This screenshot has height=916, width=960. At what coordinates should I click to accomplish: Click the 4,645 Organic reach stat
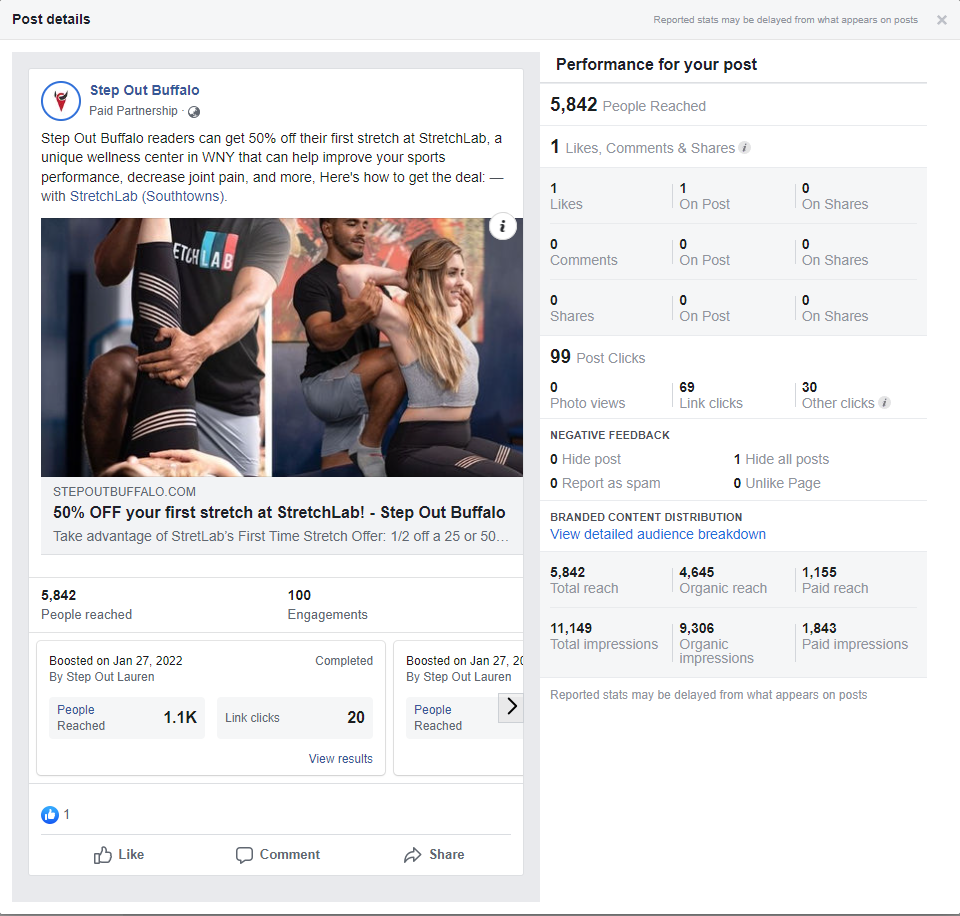(723, 580)
